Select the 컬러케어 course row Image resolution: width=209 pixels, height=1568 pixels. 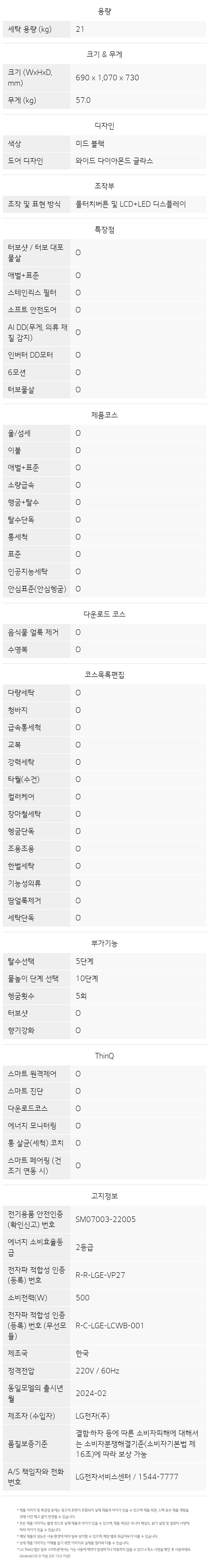[104, 796]
